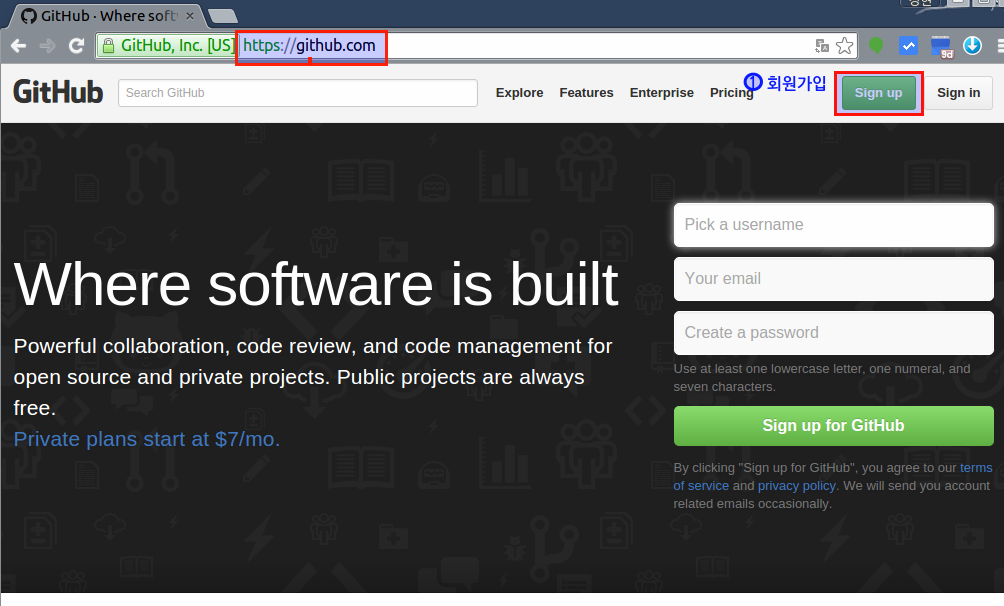Click the blue checkmark extension icon
The image size is (1004, 606).
[908, 45]
